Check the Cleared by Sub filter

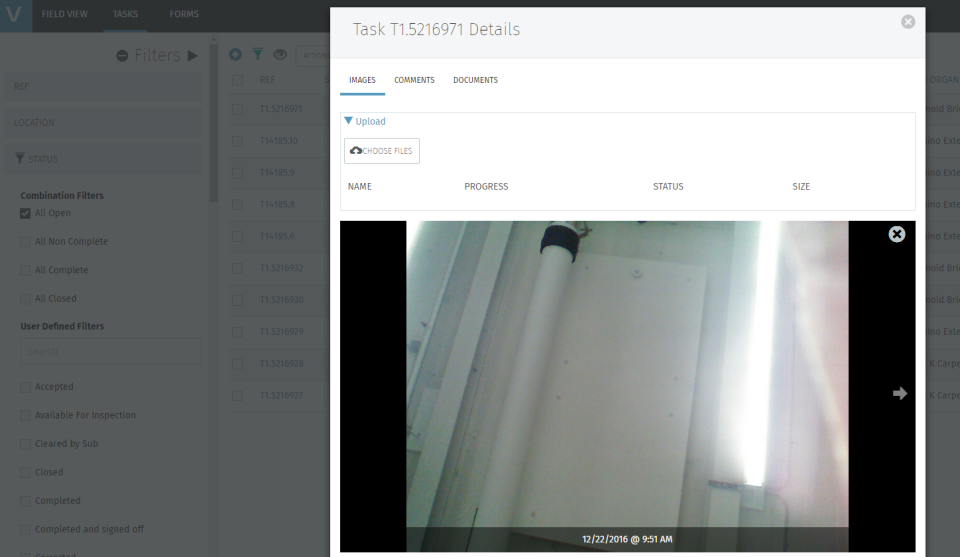25,444
